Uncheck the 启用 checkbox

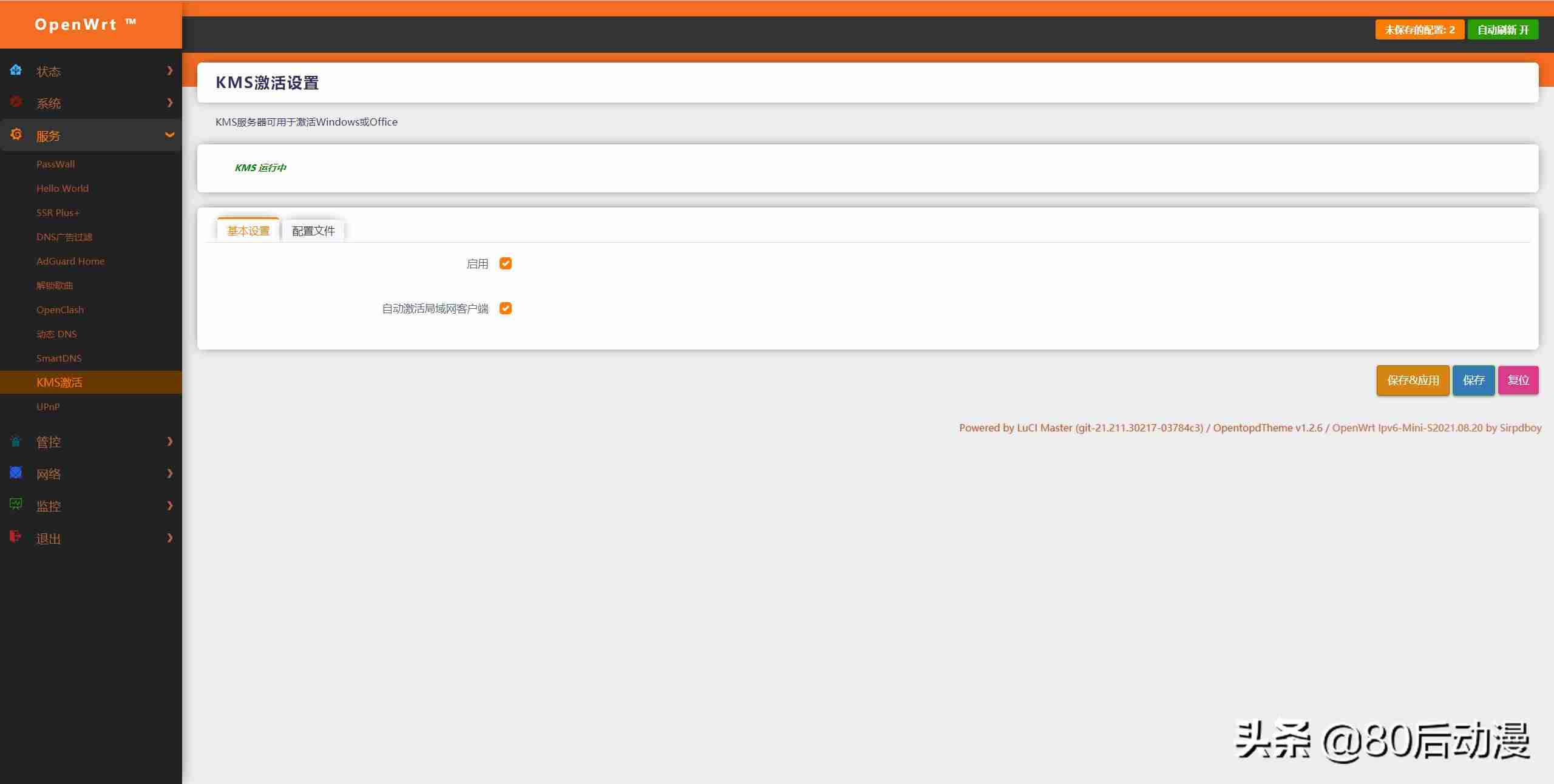click(x=505, y=263)
